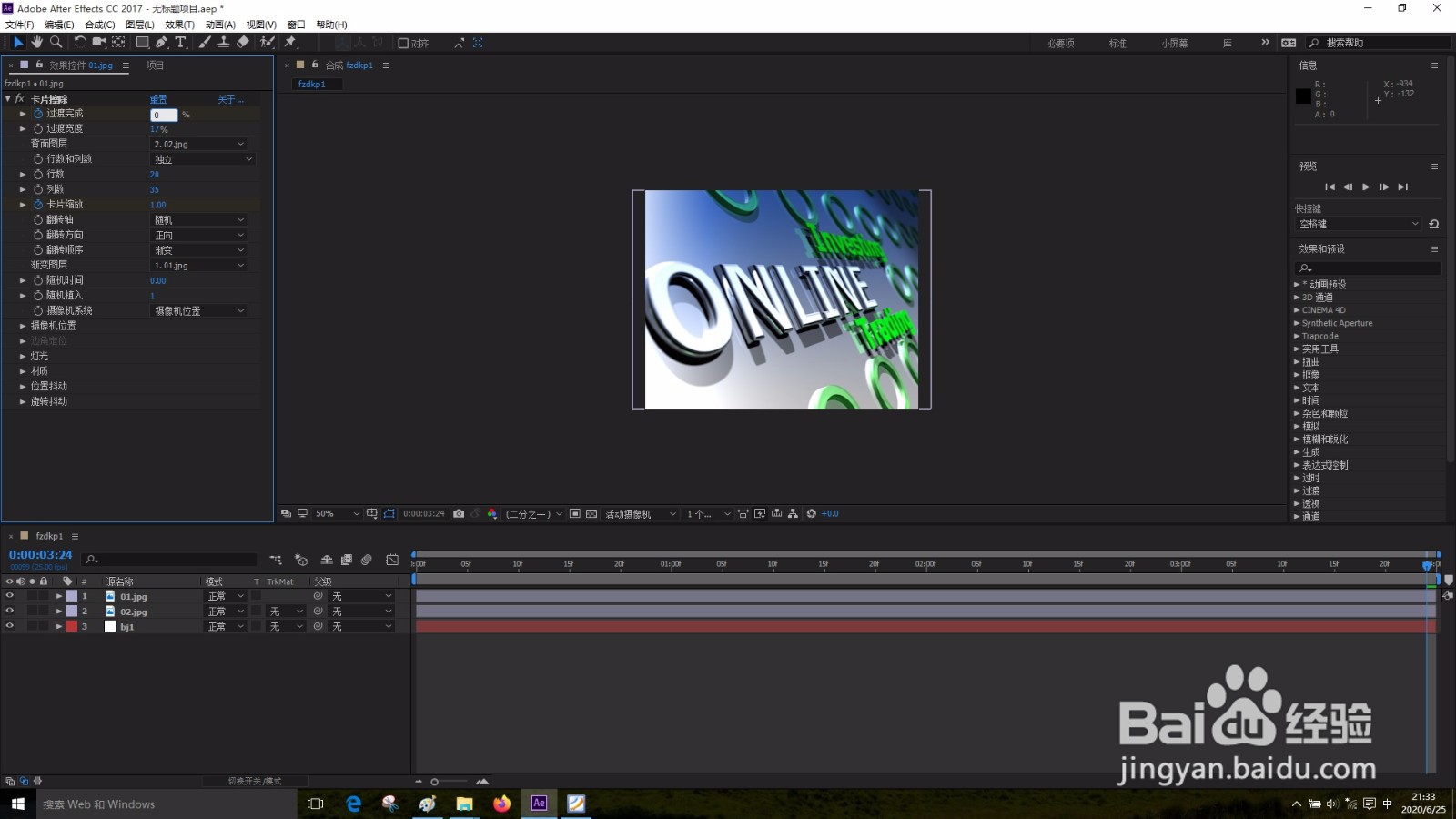This screenshot has width=1456, height=819.
Task: Open the Graph Editor in timeline
Action: (392, 560)
